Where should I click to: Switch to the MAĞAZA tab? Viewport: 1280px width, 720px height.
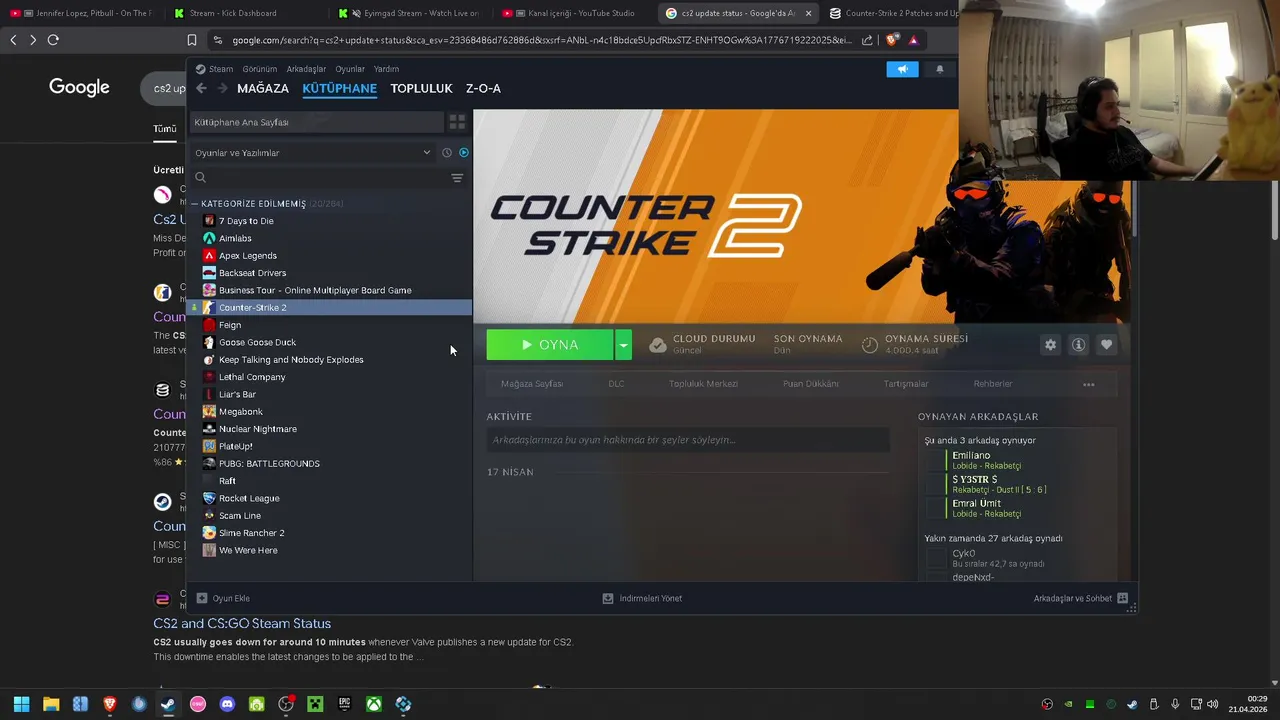263,88
